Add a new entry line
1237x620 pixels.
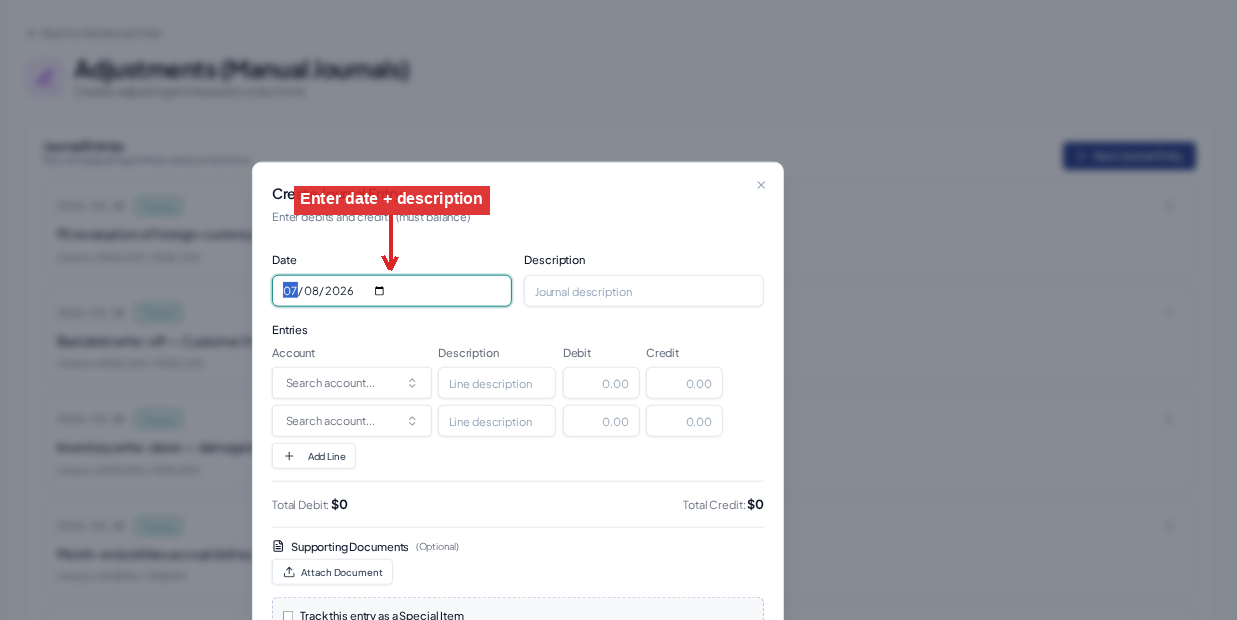pyautogui.click(x=314, y=456)
